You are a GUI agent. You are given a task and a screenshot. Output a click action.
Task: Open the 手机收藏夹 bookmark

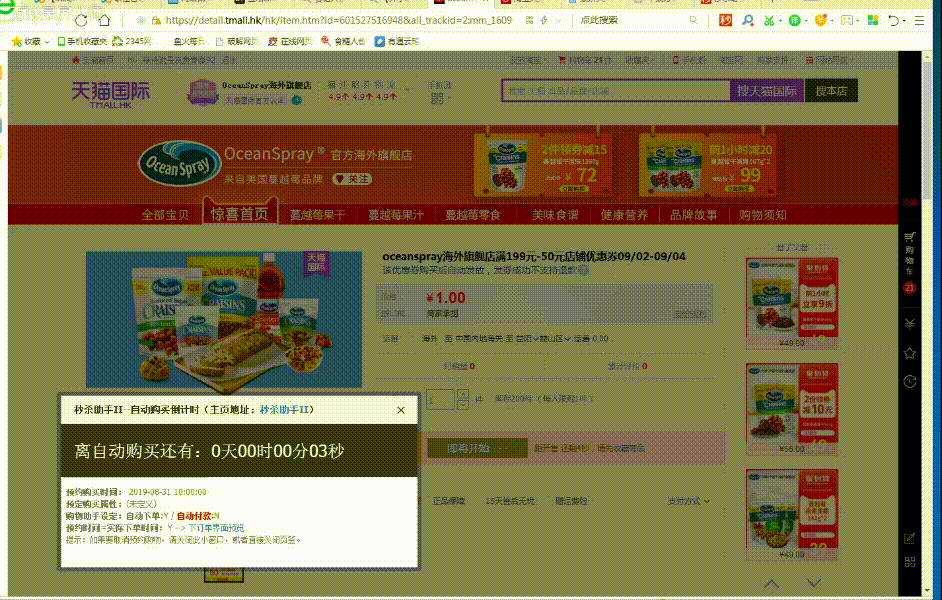[x=82, y=41]
